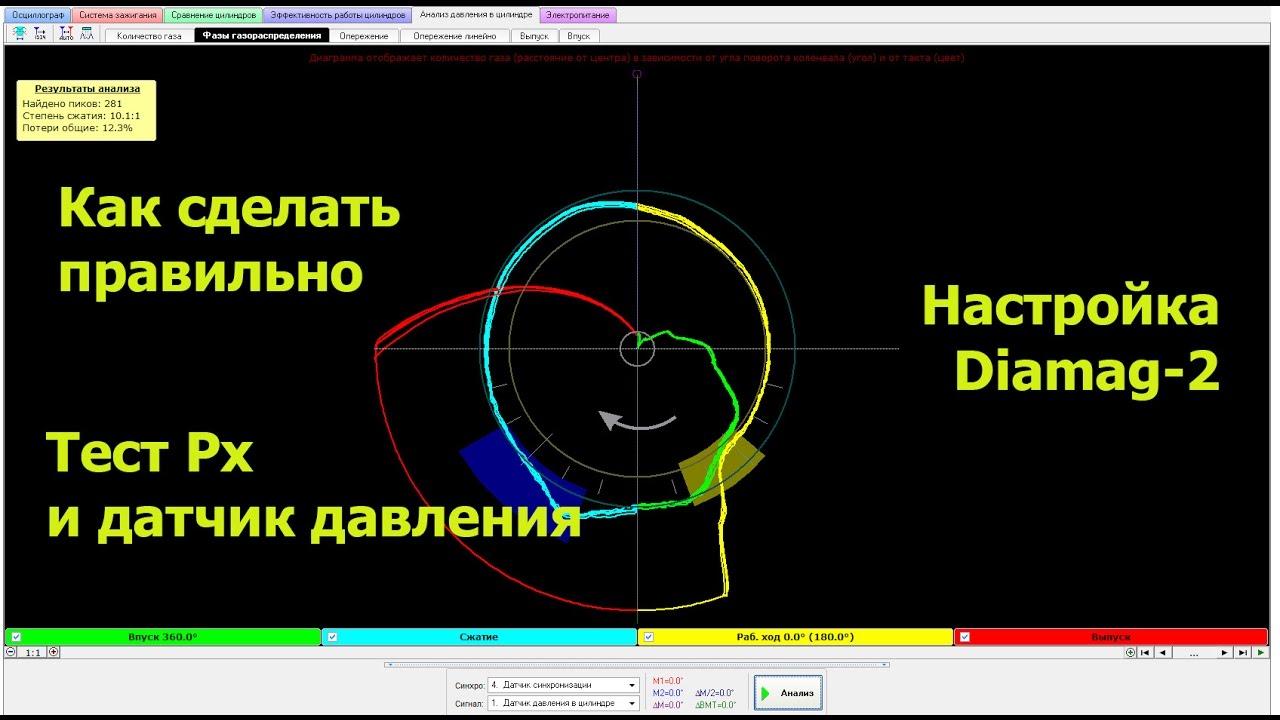Viewport: 1280px width, 720px height.
Task: Click the top marker handle on vertical axis
Action: click(637, 74)
